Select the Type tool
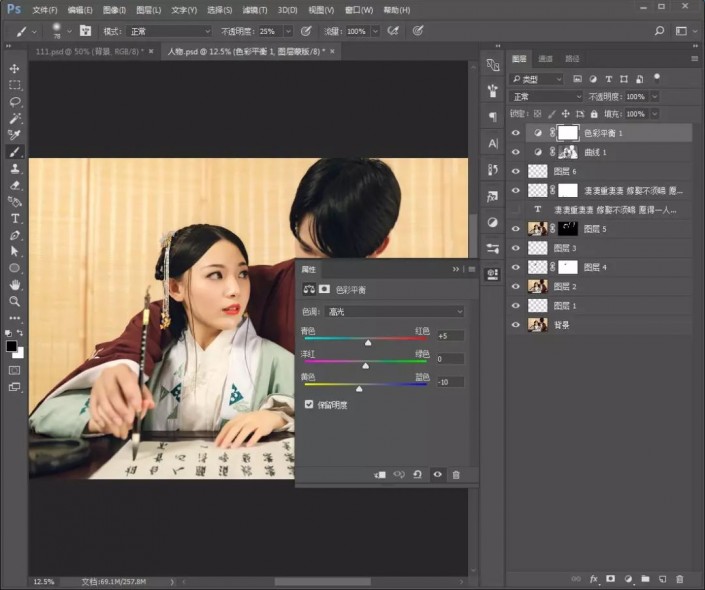Viewport: 705px width, 590px height. [14, 219]
